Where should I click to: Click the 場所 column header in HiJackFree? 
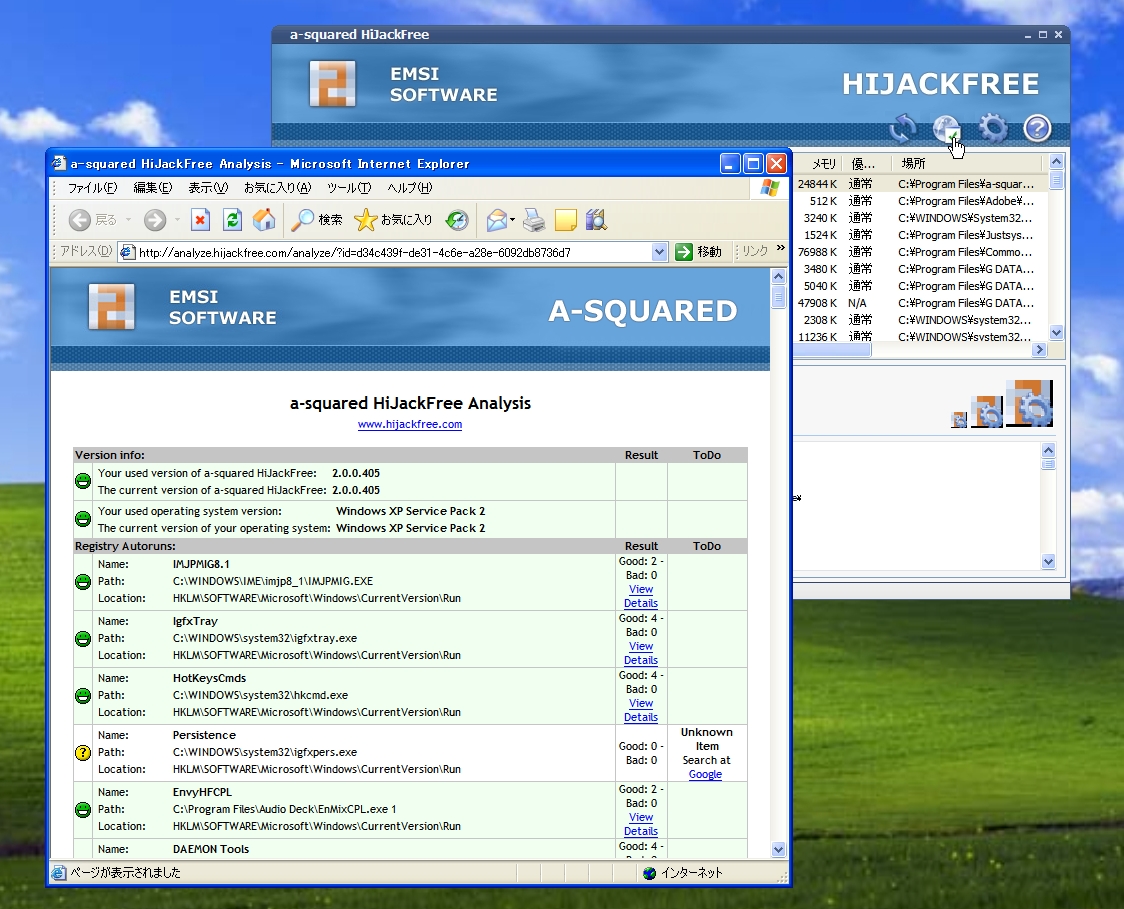click(x=966, y=163)
